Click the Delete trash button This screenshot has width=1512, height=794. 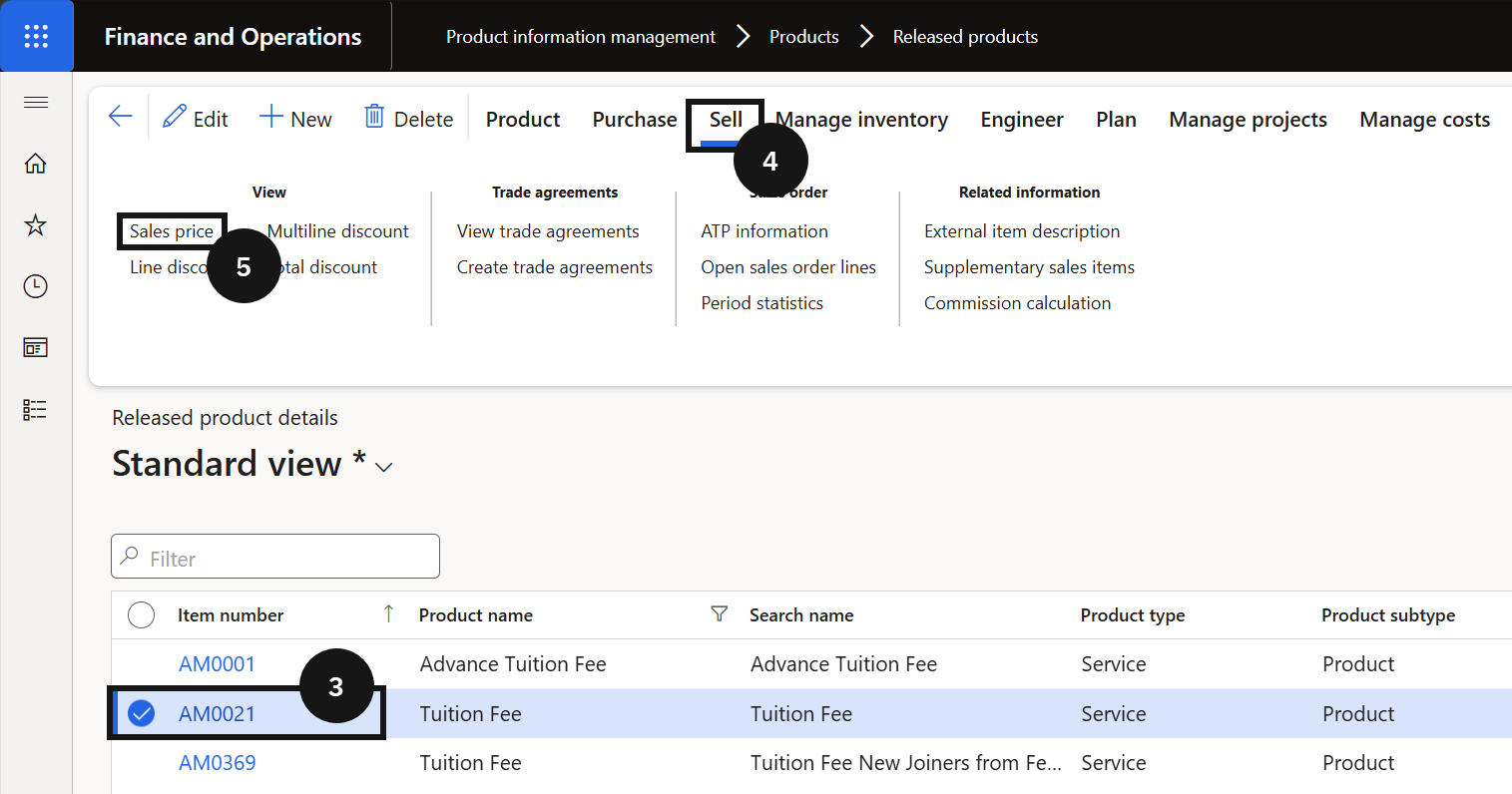click(409, 119)
